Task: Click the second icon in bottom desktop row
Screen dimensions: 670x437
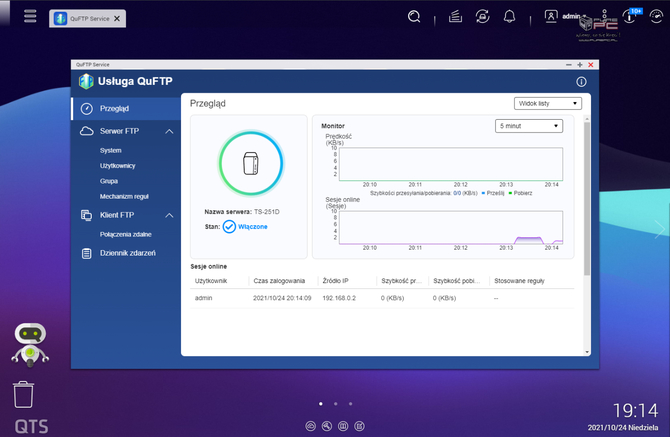Action: (x=327, y=426)
